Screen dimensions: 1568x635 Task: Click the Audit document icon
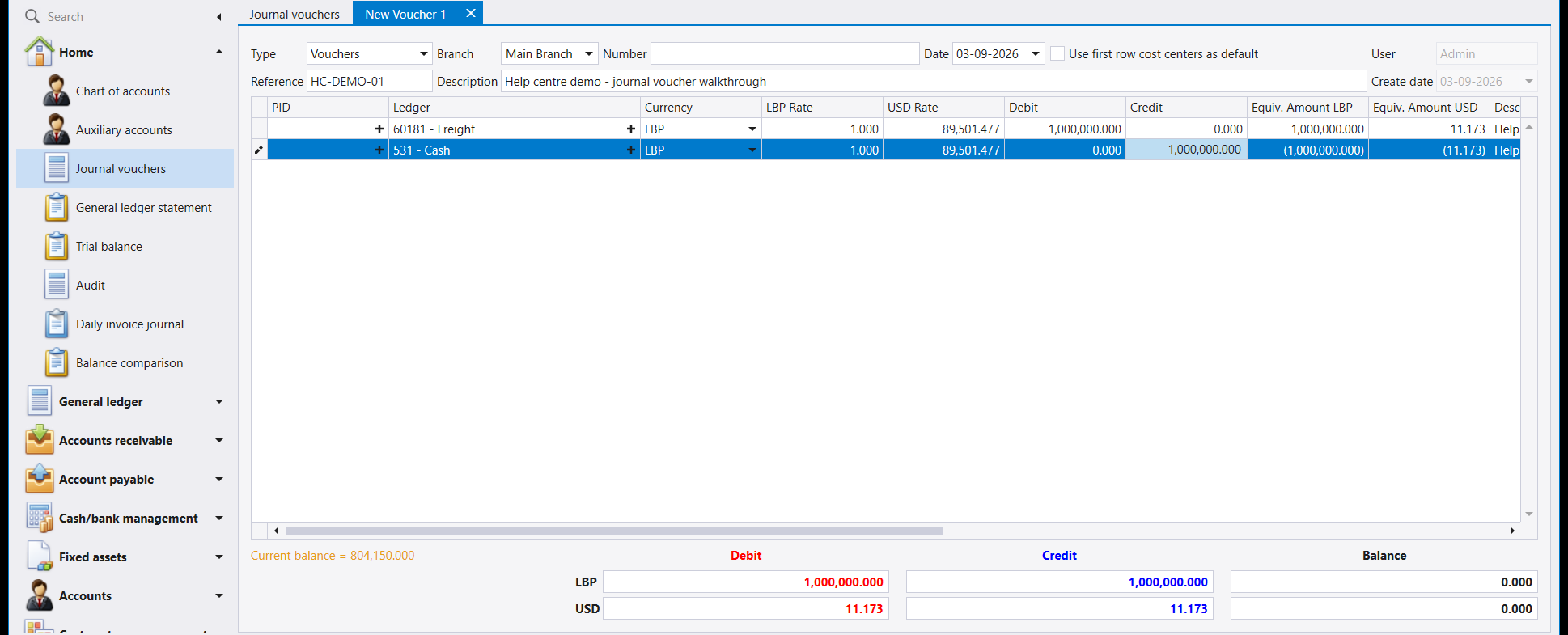[x=56, y=285]
